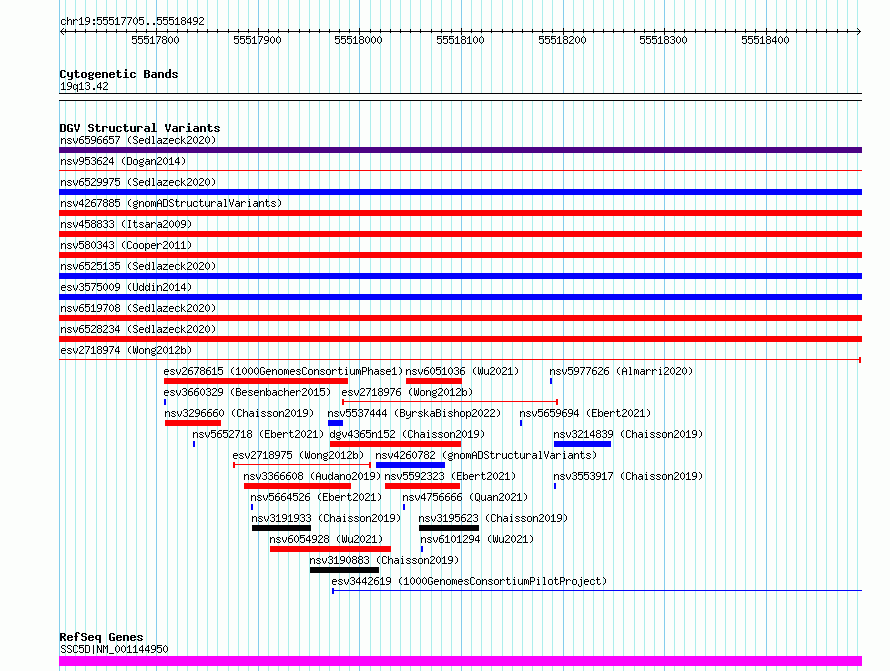
Task: Open the nsv580343 (Cooper2011) variant
Action: coord(126,245)
